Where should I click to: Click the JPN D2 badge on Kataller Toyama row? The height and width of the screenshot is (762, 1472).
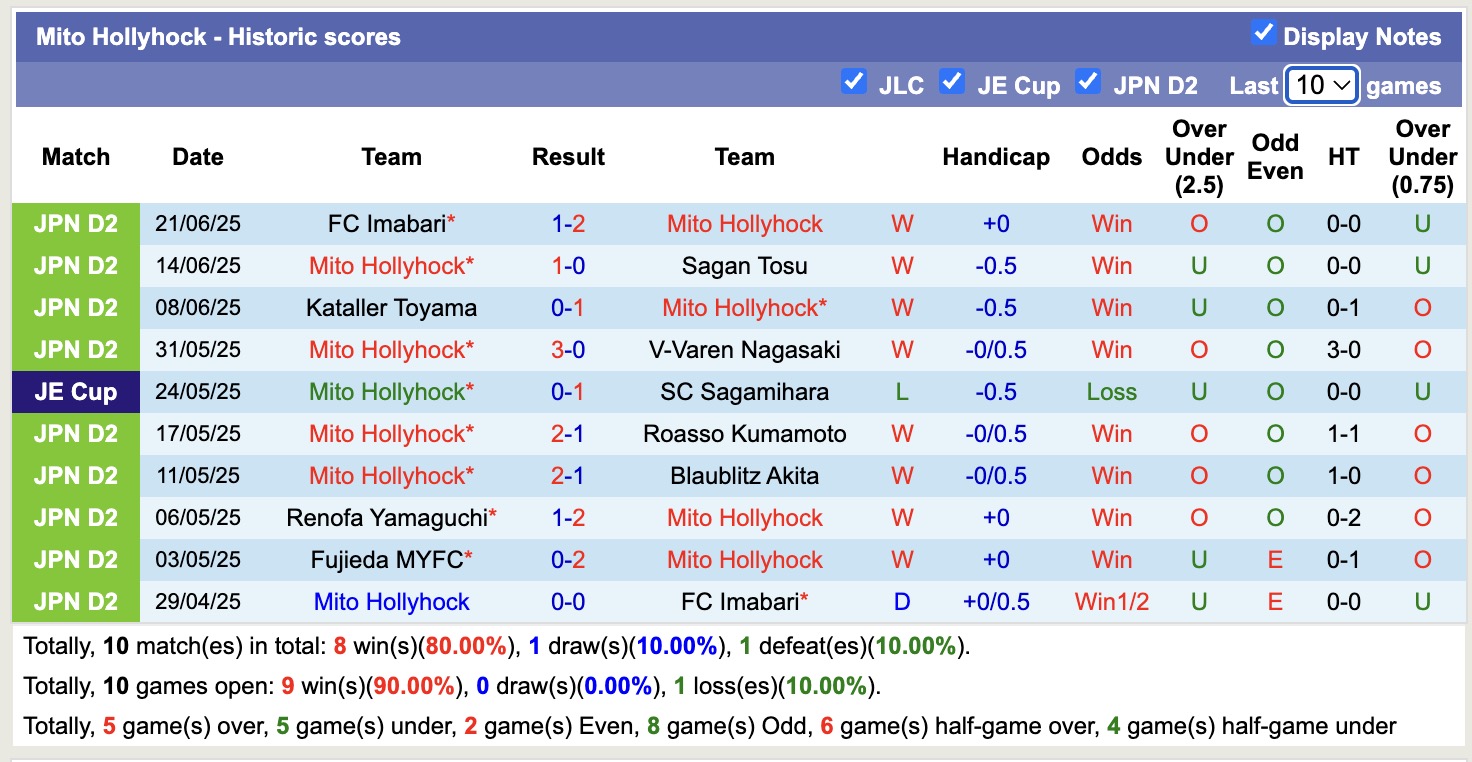(75, 307)
